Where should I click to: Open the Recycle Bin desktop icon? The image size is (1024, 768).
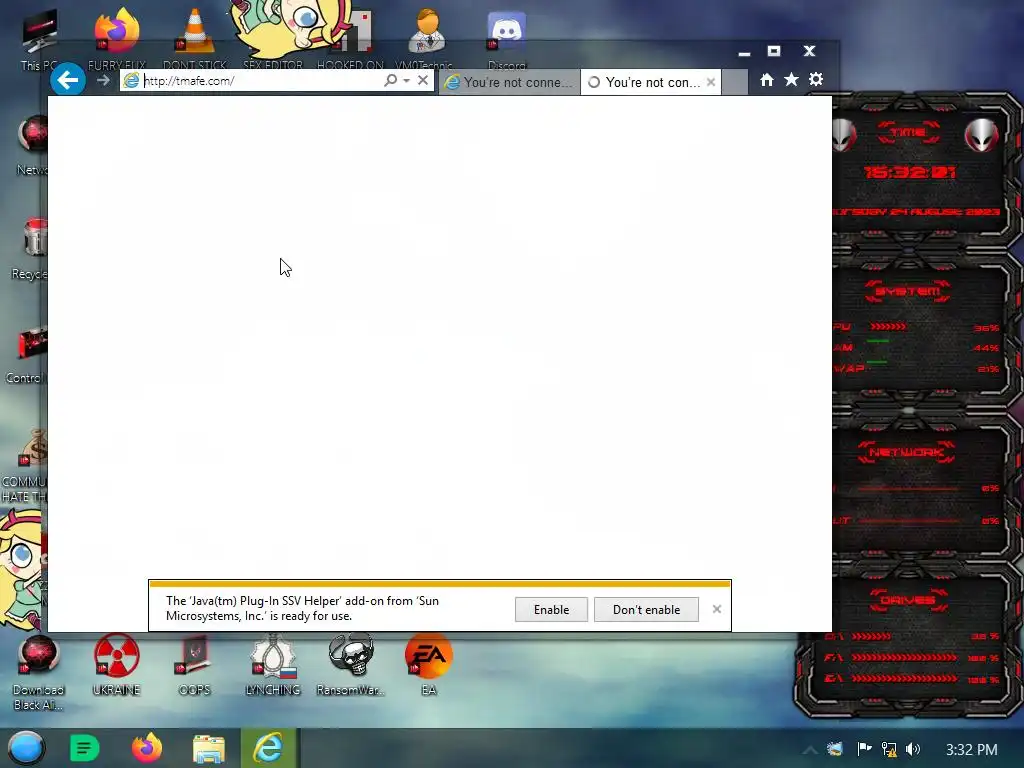point(31,249)
